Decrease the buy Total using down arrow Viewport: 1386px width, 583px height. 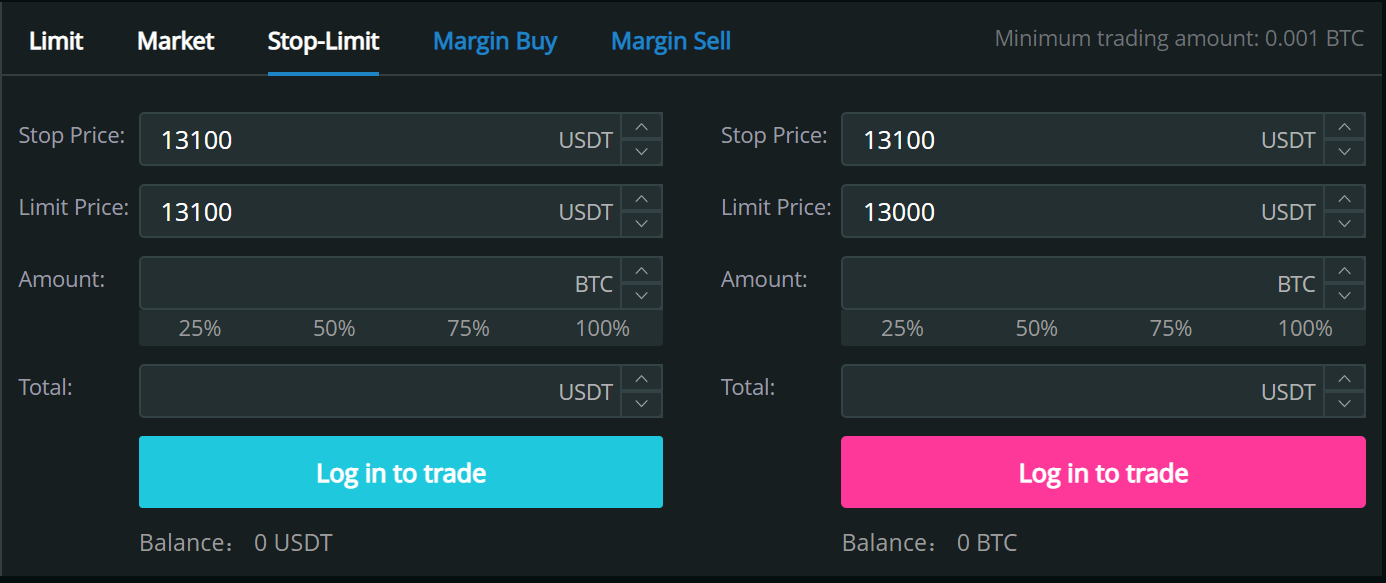click(642, 403)
